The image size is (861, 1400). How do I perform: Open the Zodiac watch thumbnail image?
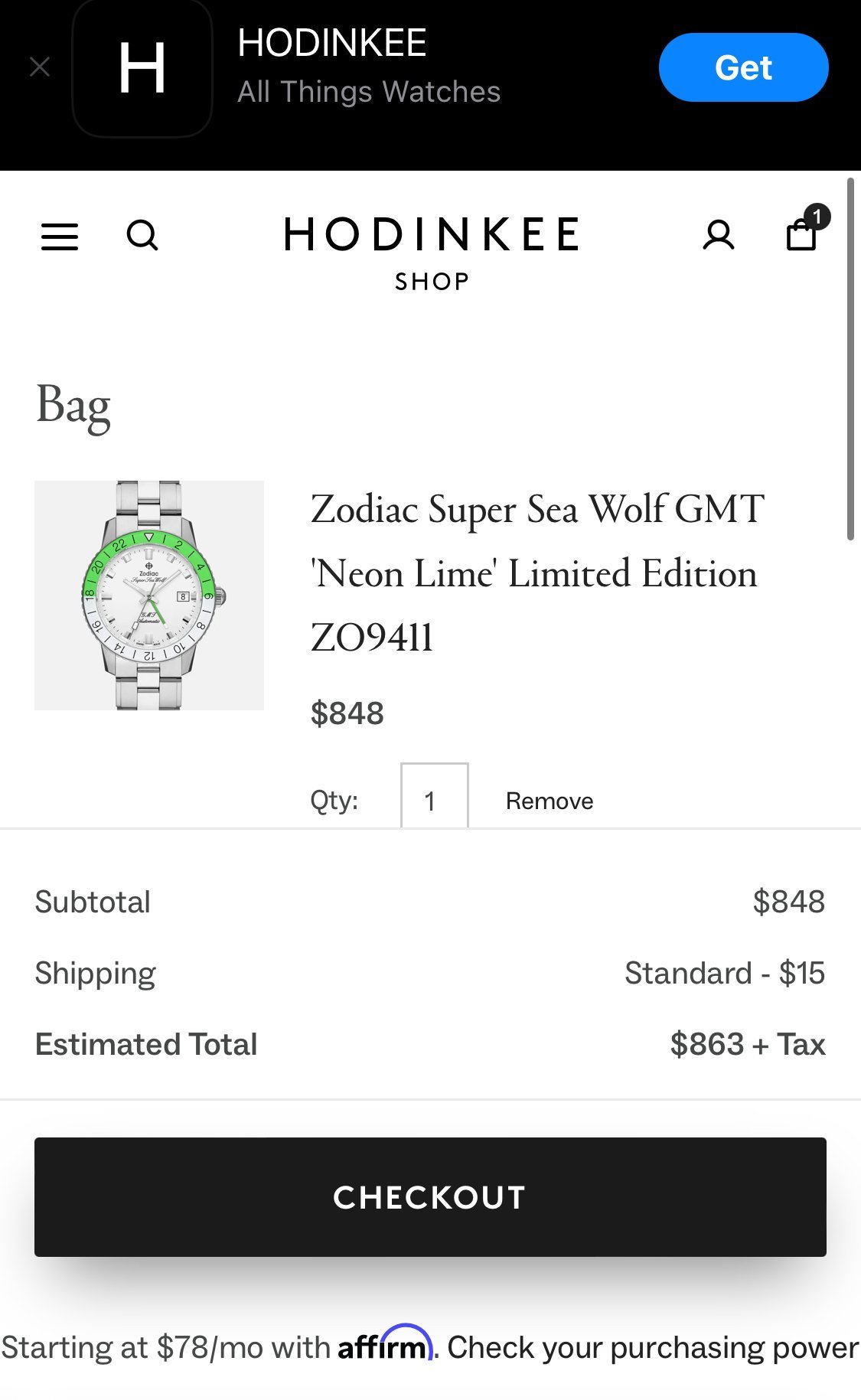[x=149, y=595]
